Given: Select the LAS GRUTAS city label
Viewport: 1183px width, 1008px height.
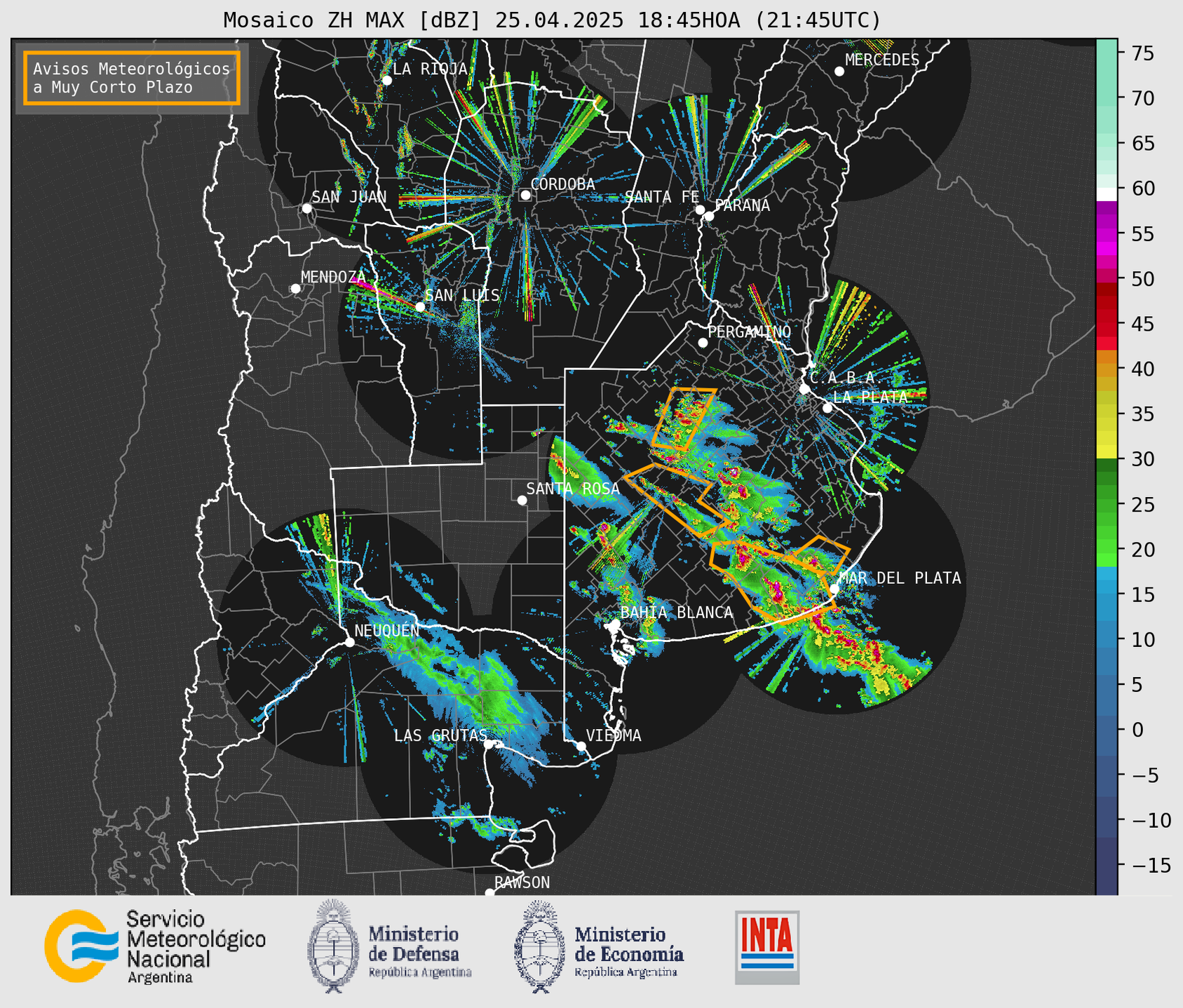Looking at the screenshot, I should pyautogui.click(x=440, y=735).
